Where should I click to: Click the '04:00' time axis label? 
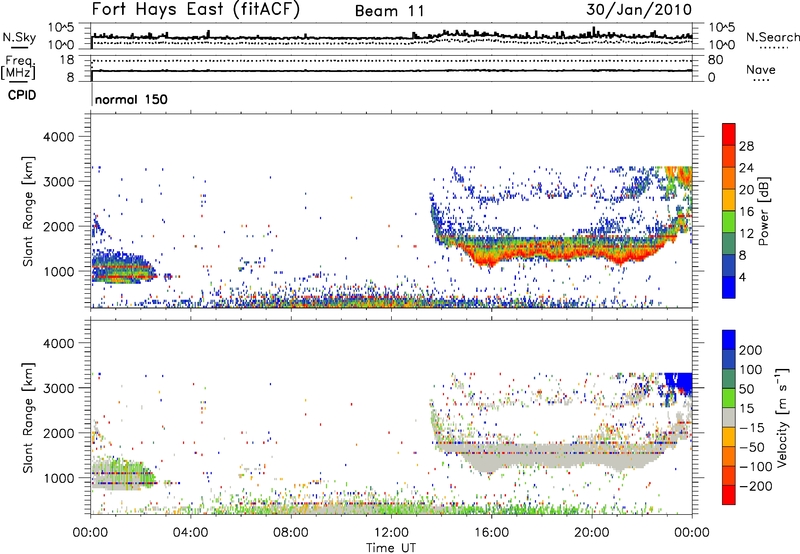point(191,533)
